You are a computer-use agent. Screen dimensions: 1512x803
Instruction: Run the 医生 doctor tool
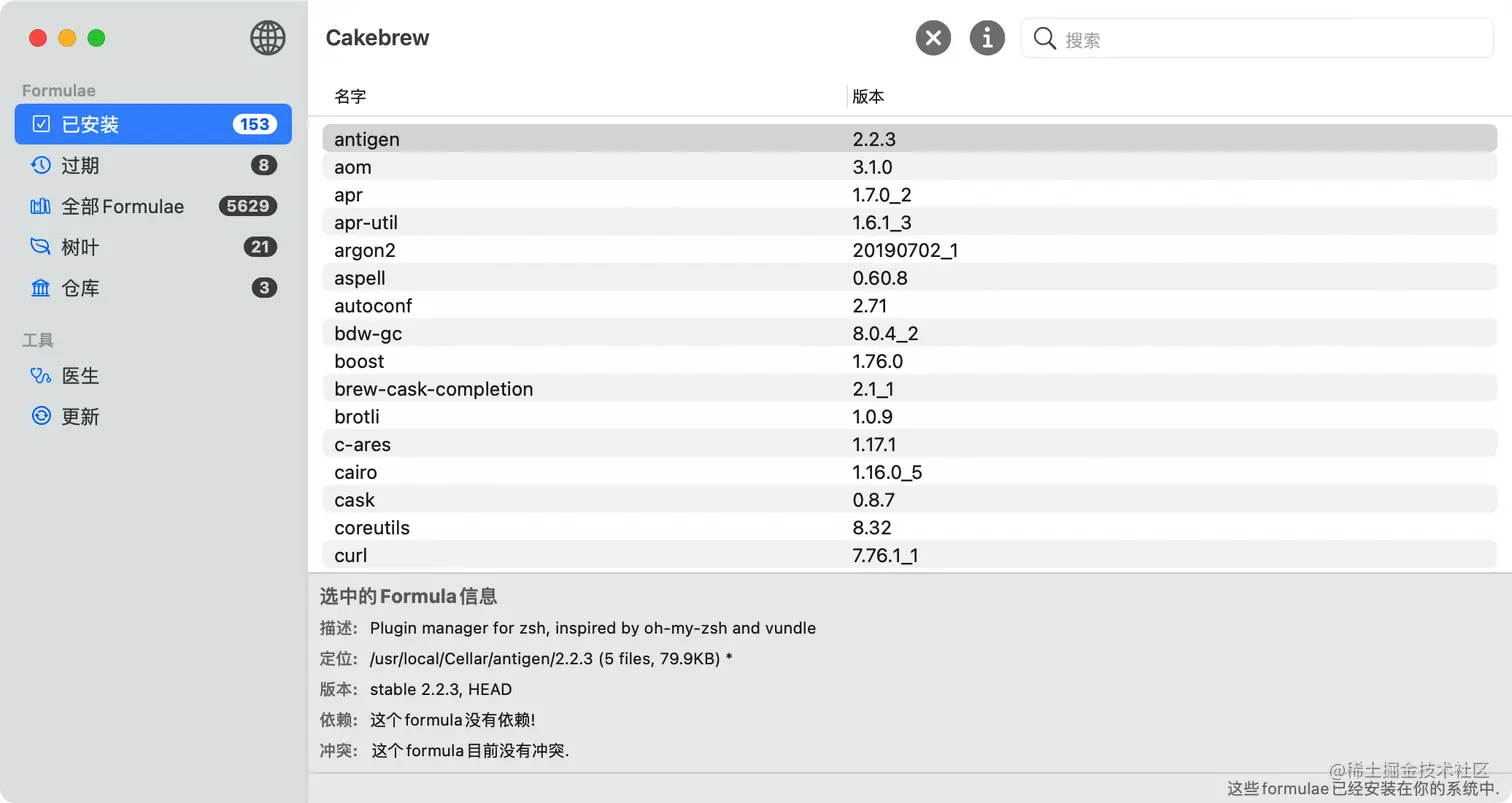(x=153, y=376)
